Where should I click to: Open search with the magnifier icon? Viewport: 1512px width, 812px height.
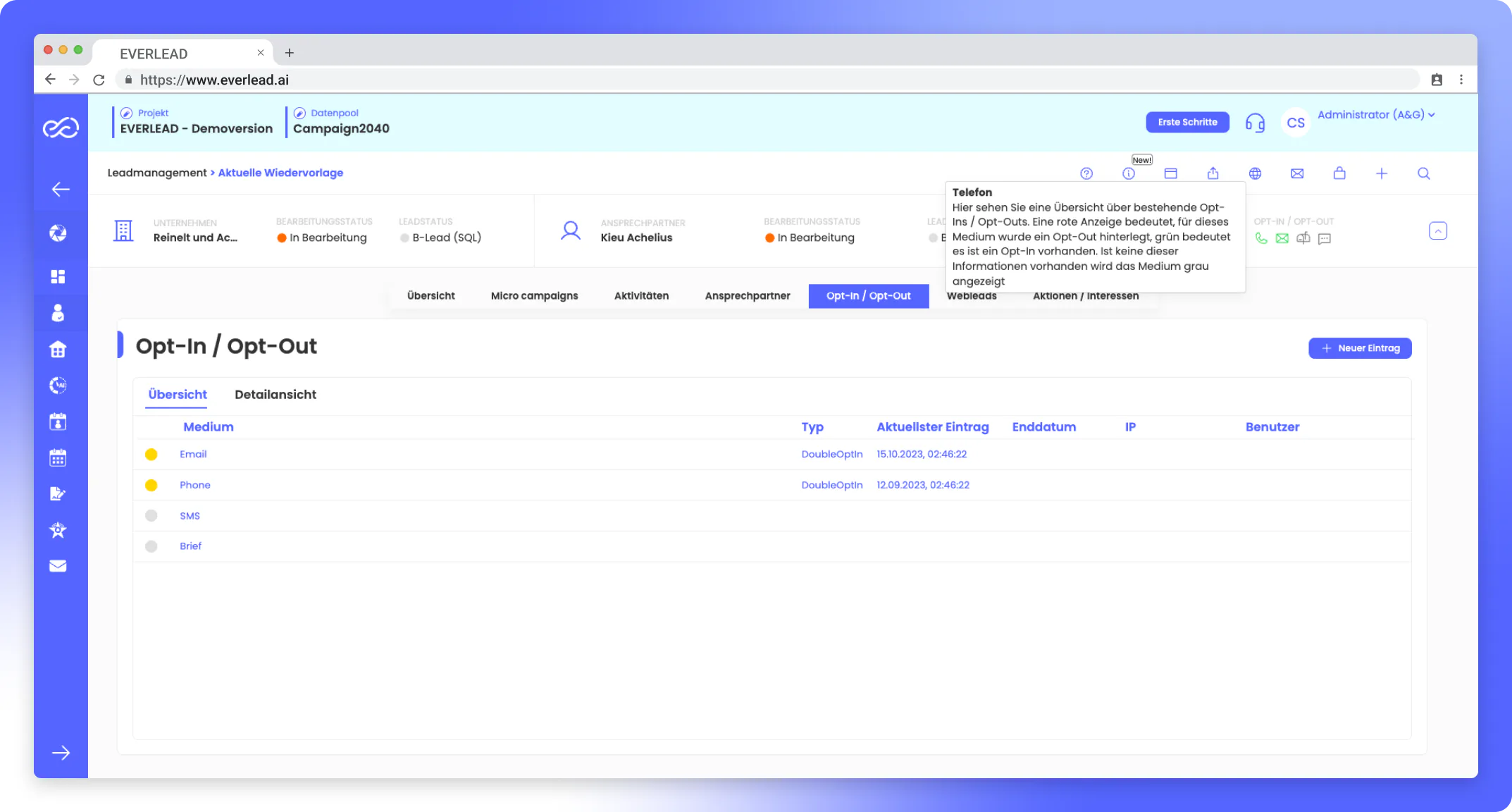pyautogui.click(x=1424, y=173)
